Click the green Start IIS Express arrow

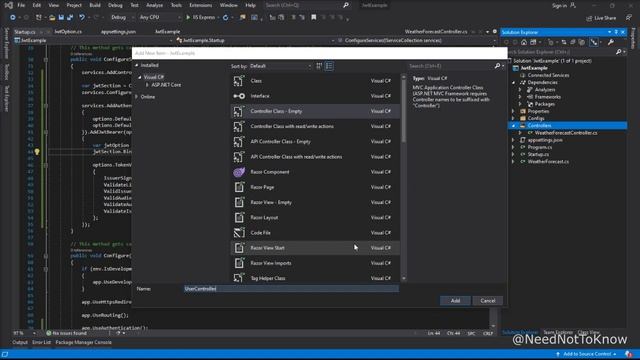coord(188,18)
